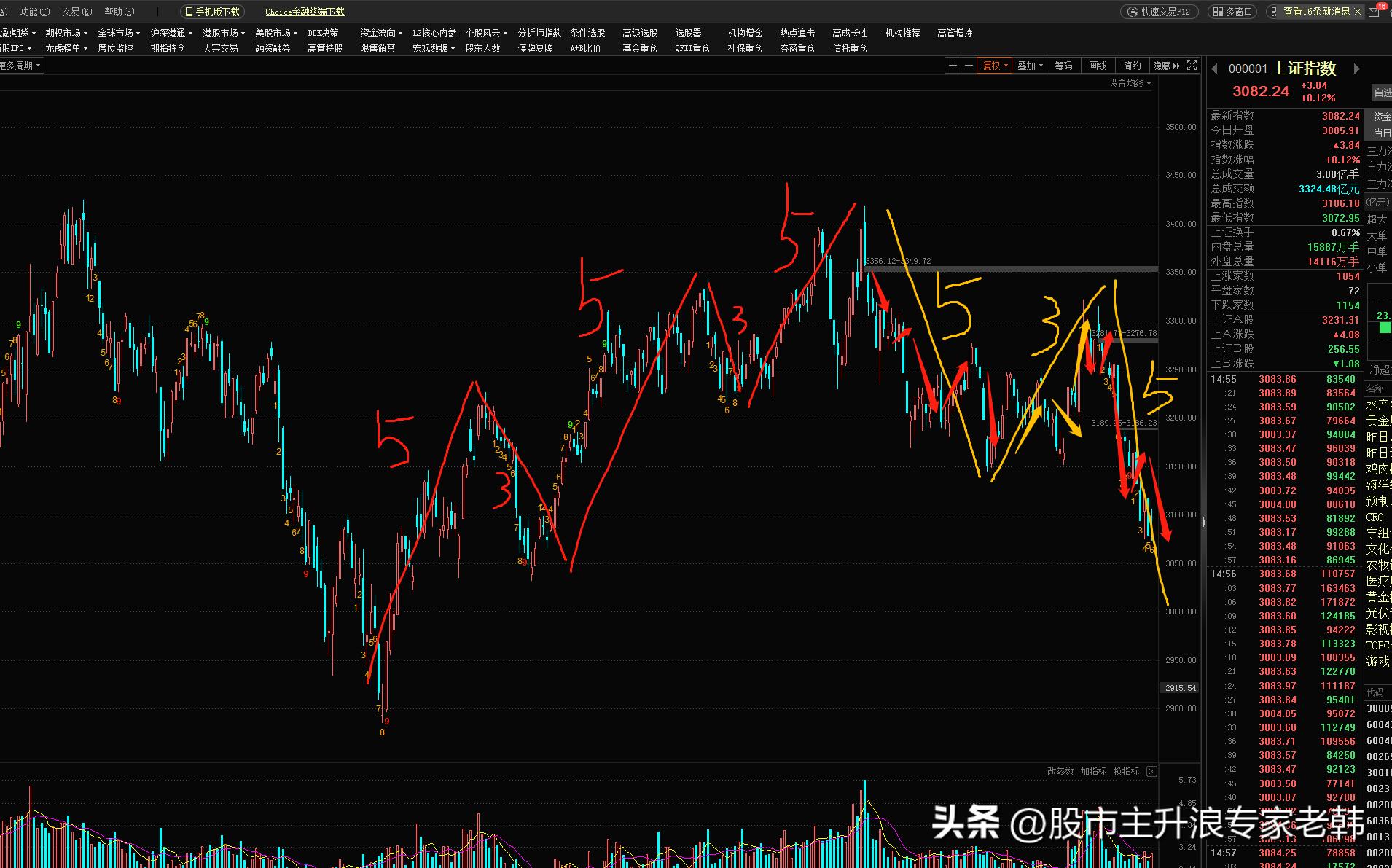
Task: Expand the 沪深港通 dropdown
Action: 171,33
